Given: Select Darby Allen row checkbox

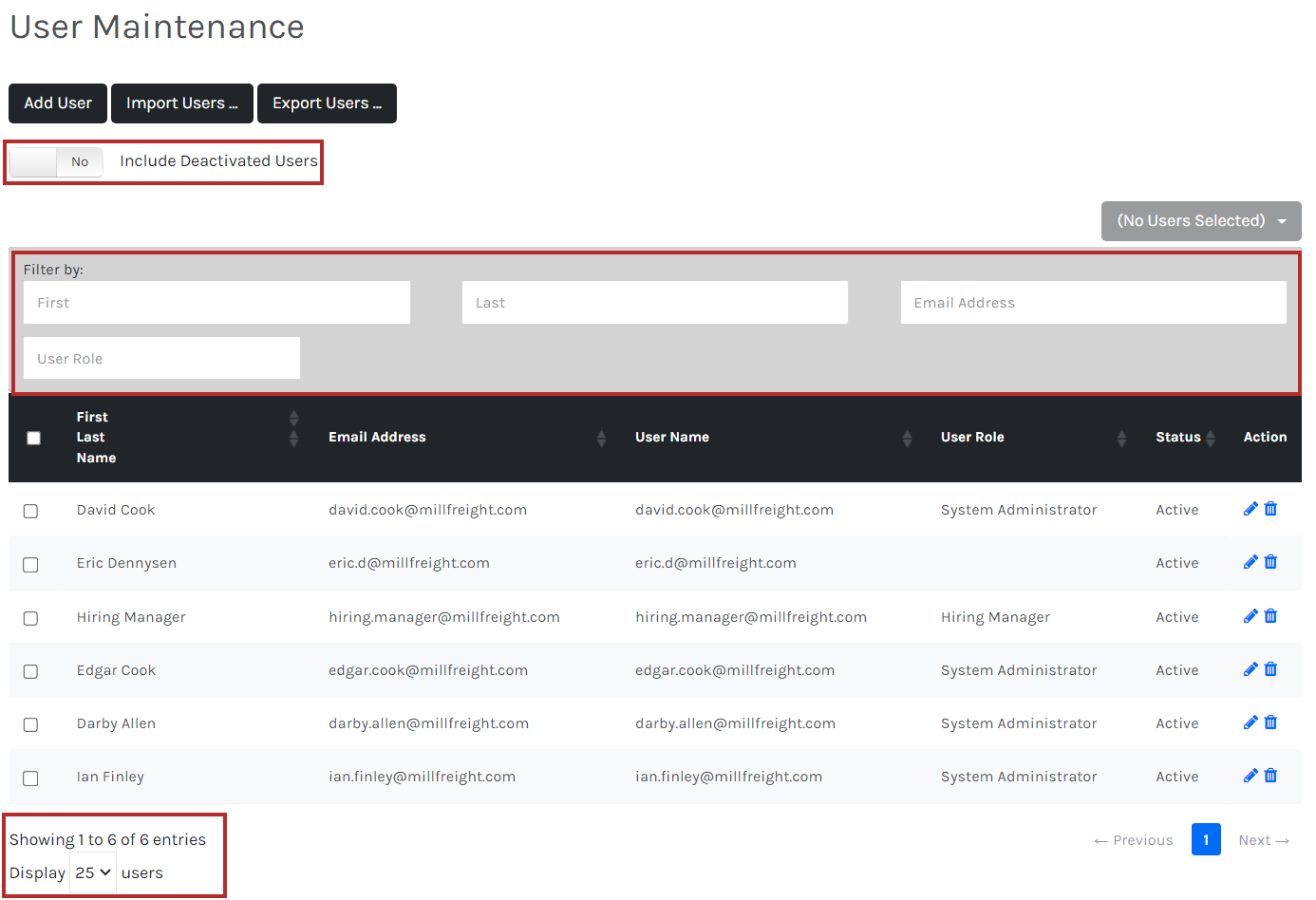Looking at the screenshot, I should click(x=30, y=724).
